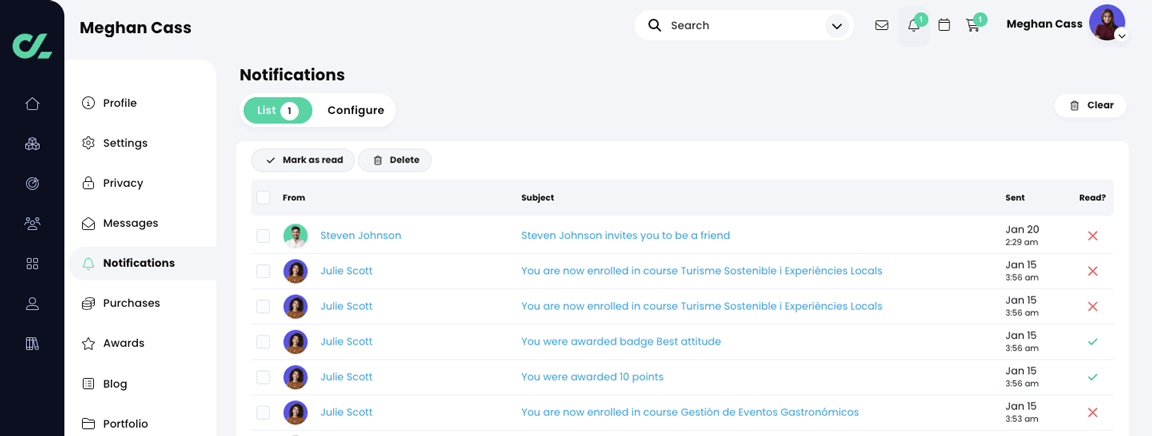The width and height of the screenshot is (1152, 436).
Task: Click Julie Scott avatar on Best attitude row
Action: [x=295, y=342]
